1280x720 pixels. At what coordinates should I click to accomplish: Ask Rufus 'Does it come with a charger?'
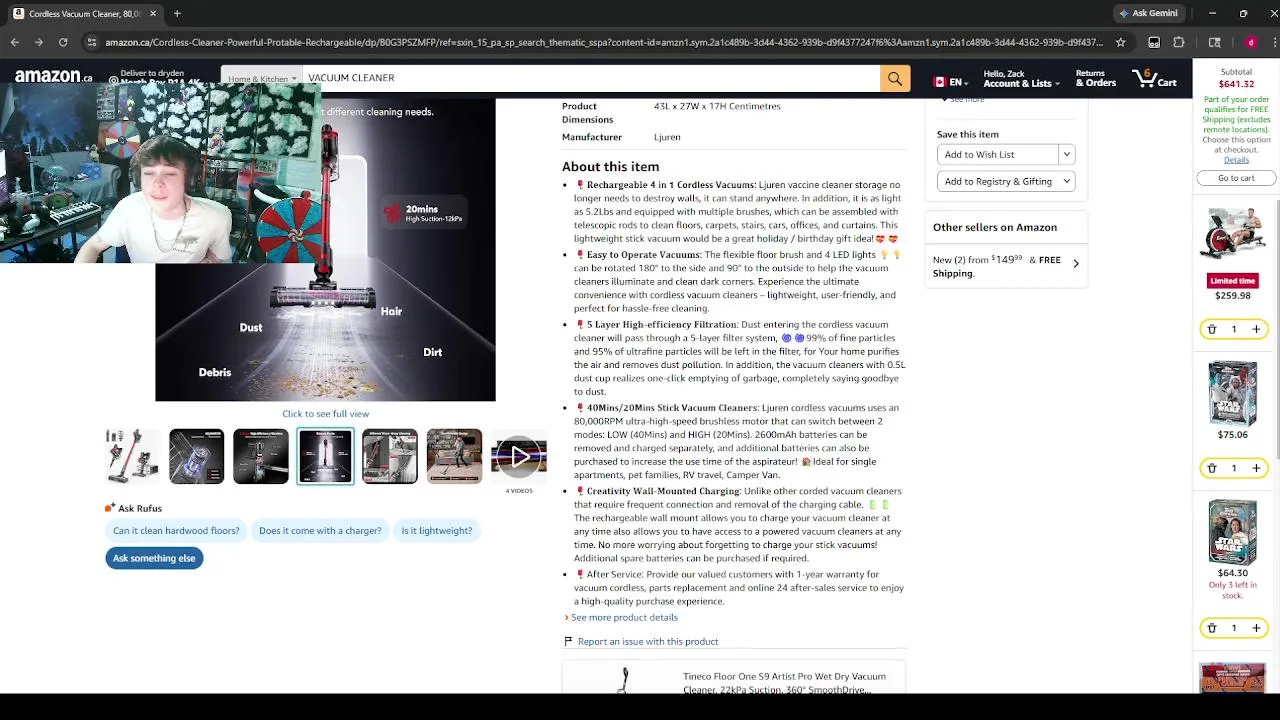point(320,531)
